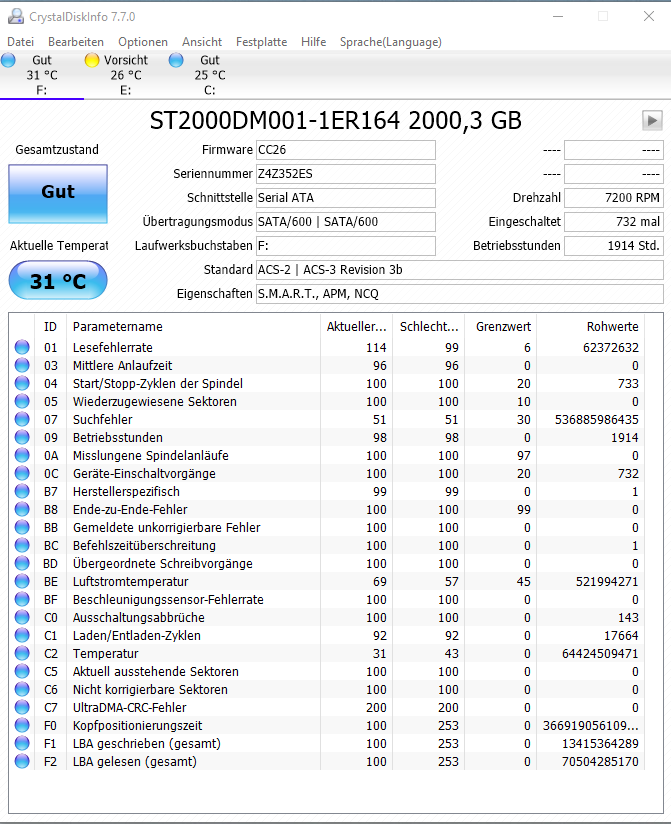The width and height of the screenshot is (671, 824).
Task: Open the Bearbeiten menu
Action: point(76,42)
